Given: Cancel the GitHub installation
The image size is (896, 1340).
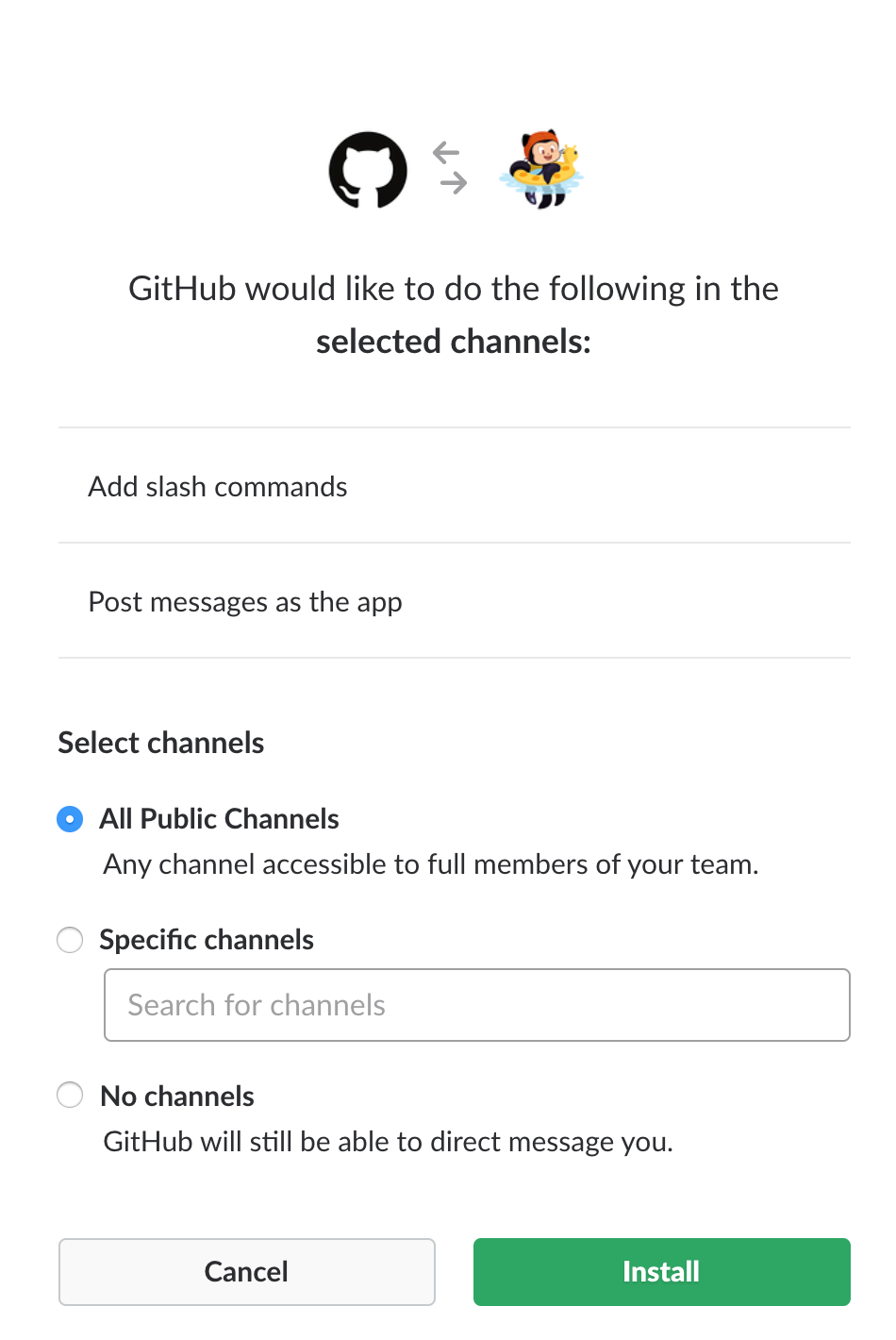Looking at the screenshot, I should 247,1272.
